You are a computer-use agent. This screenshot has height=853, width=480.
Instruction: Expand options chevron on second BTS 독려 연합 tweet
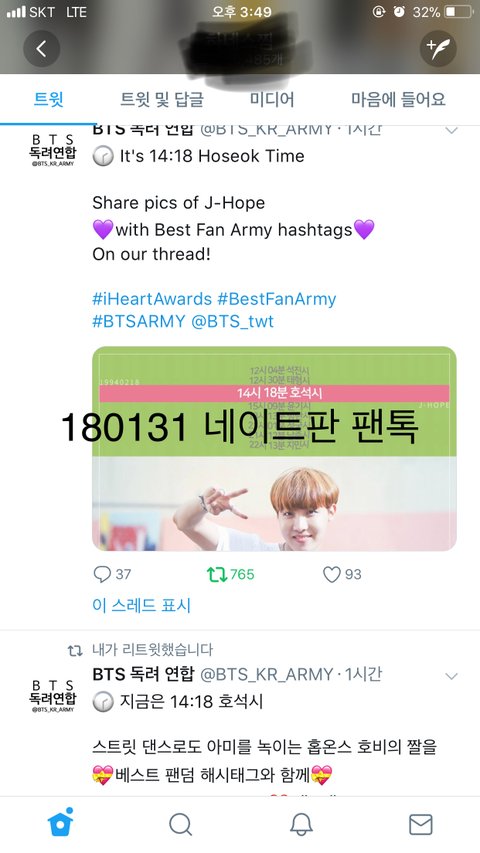pos(451,676)
